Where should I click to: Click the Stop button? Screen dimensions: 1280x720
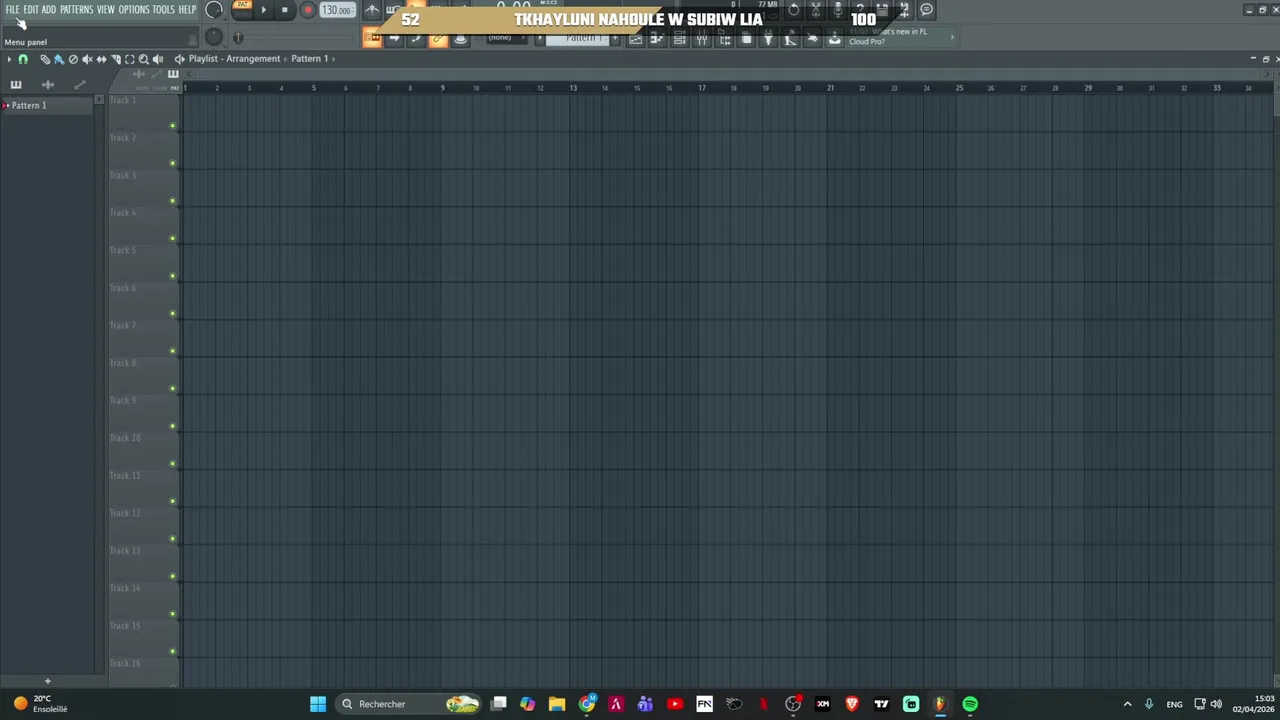pos(285,9)
